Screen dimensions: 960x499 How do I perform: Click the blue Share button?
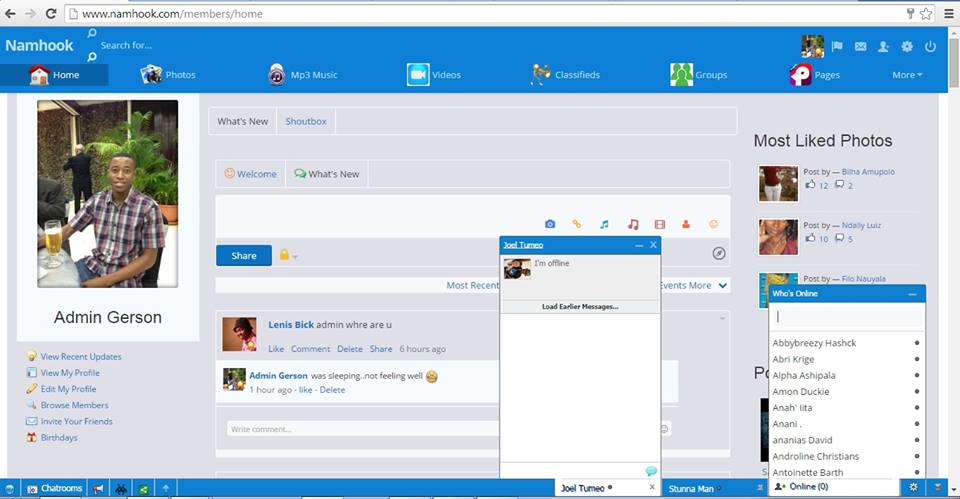tap(244, 255)
